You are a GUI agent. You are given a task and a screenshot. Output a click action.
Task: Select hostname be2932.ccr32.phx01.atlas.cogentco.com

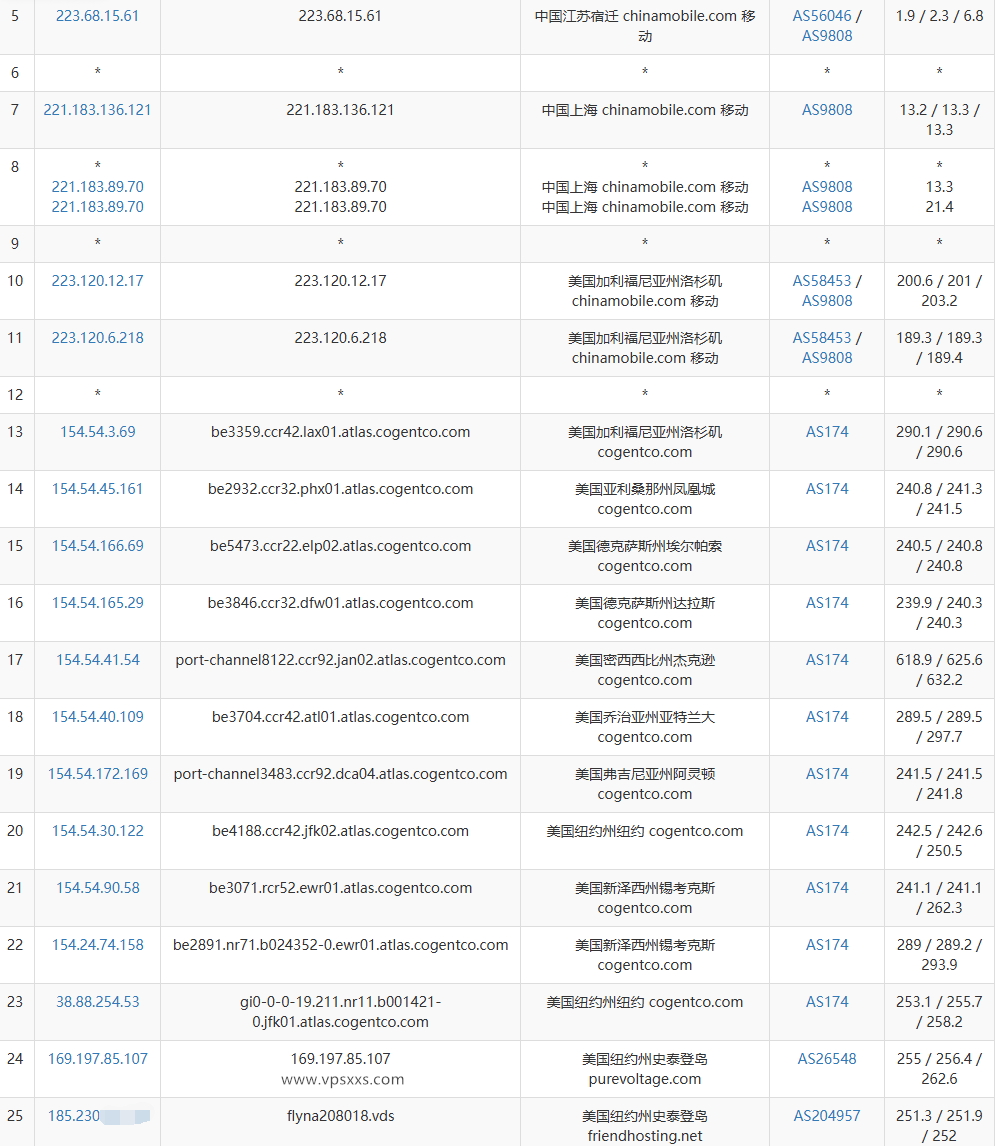[x=340, y=489]
